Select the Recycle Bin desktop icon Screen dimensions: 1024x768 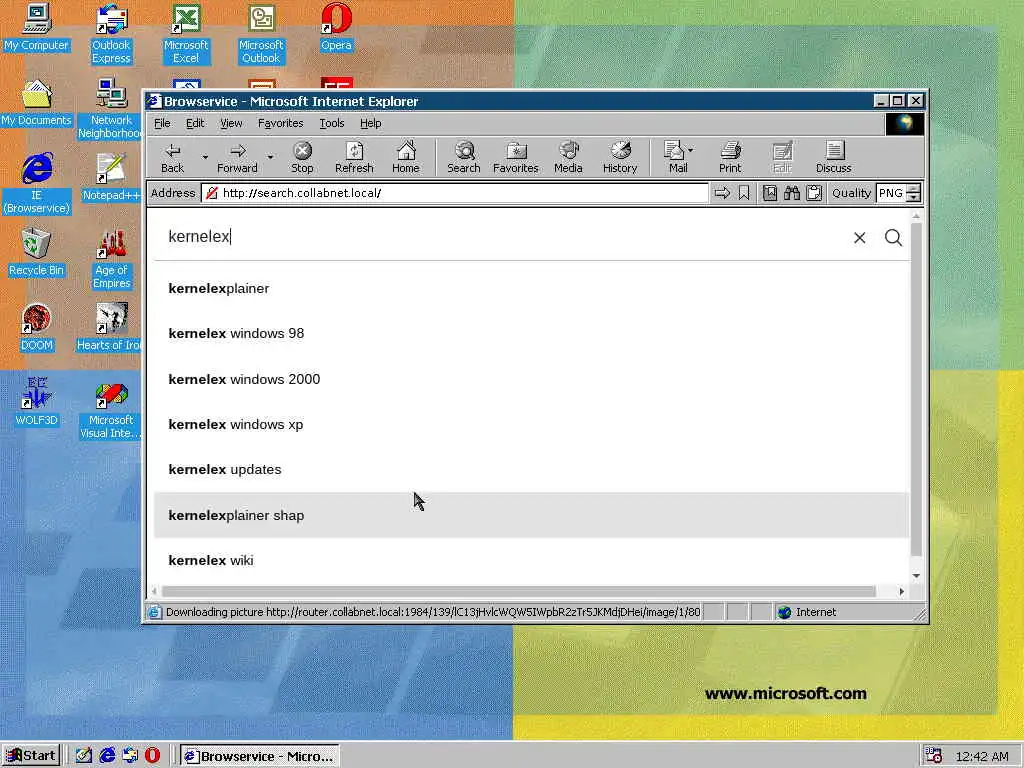tap(36, 253)
